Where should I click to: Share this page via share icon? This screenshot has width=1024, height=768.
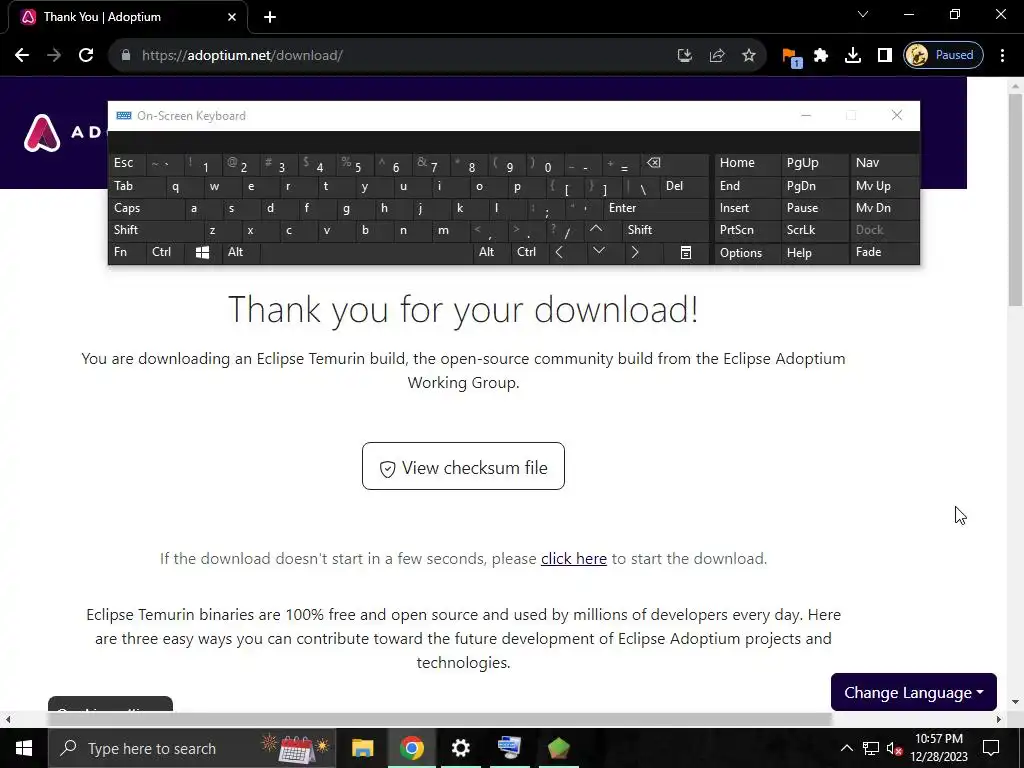(716, 55)
